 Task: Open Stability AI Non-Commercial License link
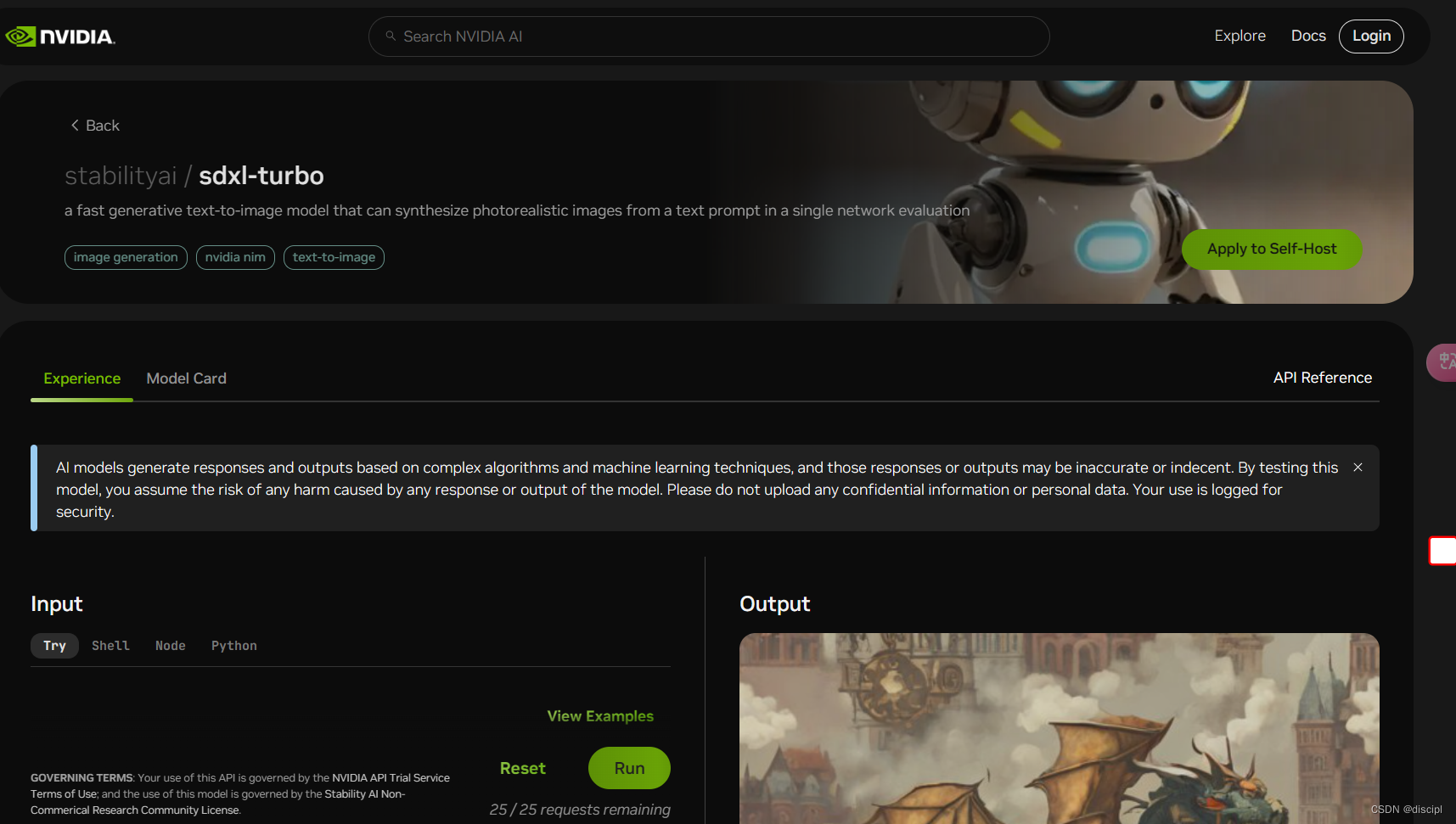coord(218,802)
